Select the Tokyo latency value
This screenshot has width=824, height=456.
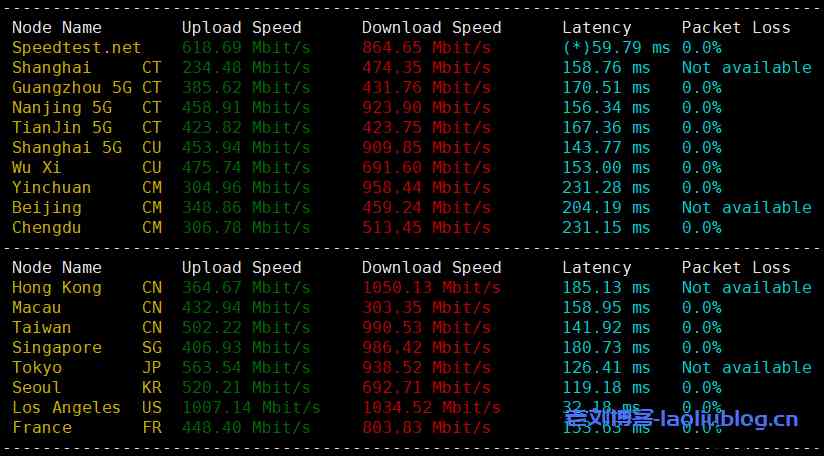coord(606,368)
